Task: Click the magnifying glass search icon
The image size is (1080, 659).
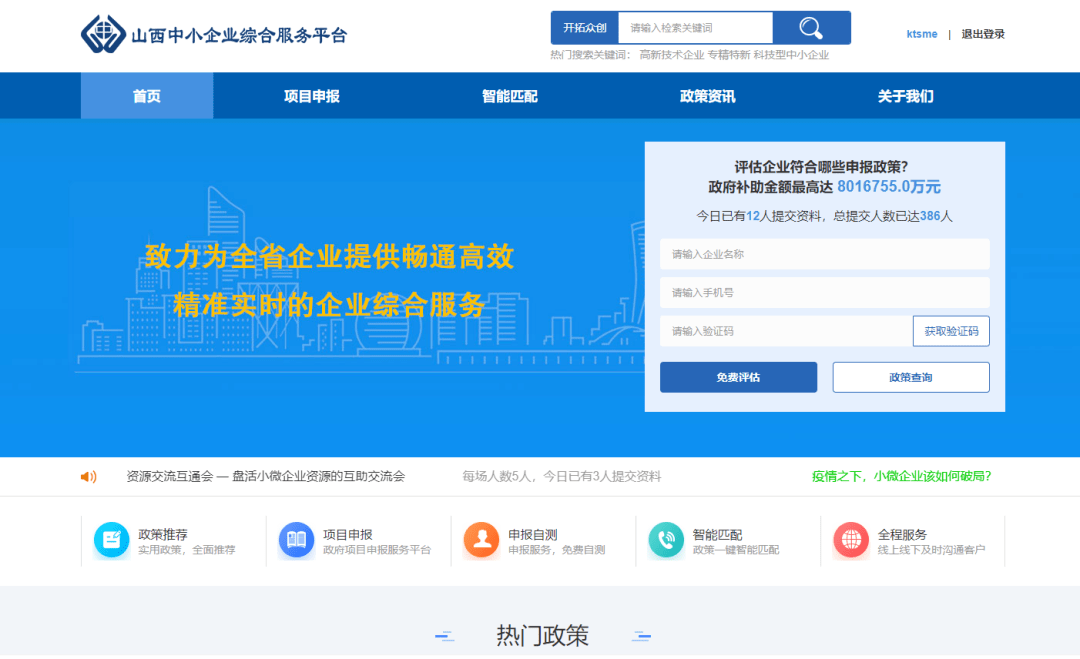Action: [811, 28]
